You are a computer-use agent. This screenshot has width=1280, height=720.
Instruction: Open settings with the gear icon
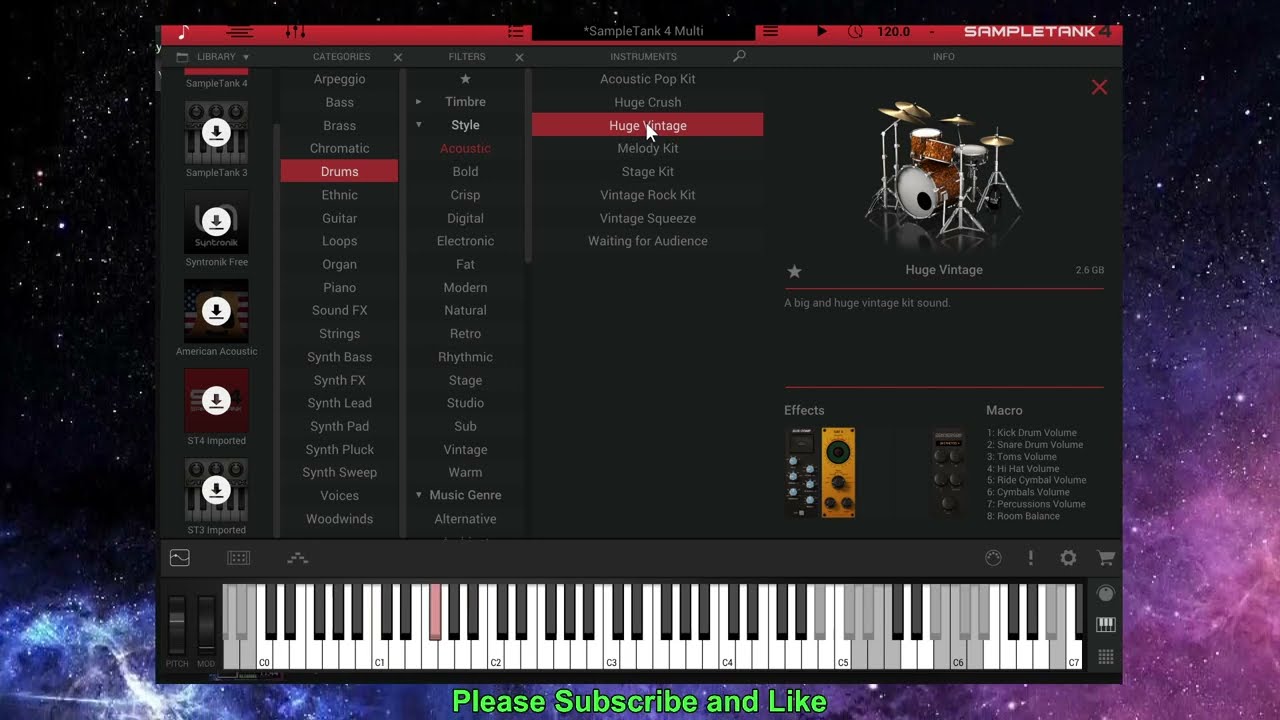pos(1068,558)
